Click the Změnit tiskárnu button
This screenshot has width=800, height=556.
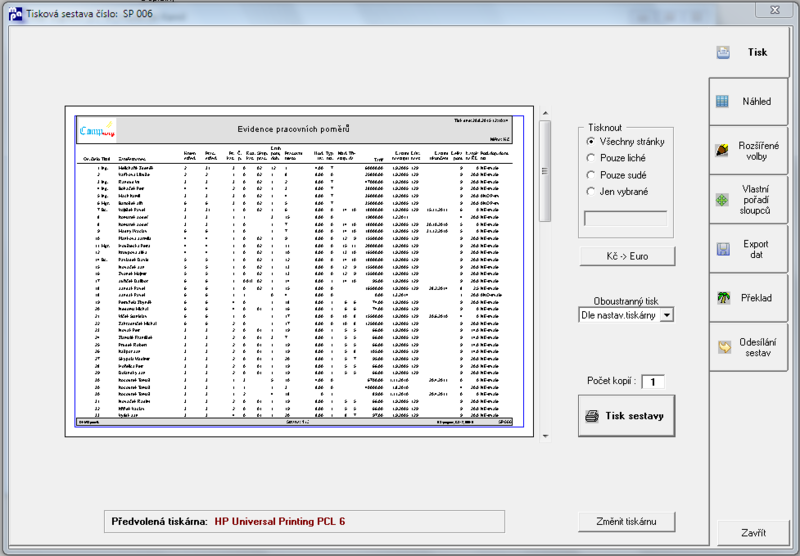627,522
